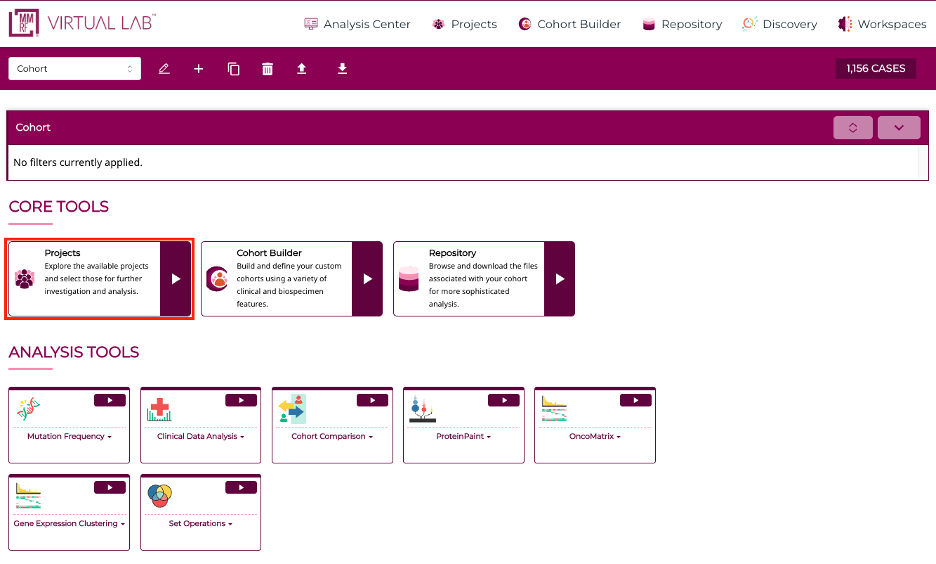Launch Repository with its play button
This screenshot has height=564, width=936.
560,279
